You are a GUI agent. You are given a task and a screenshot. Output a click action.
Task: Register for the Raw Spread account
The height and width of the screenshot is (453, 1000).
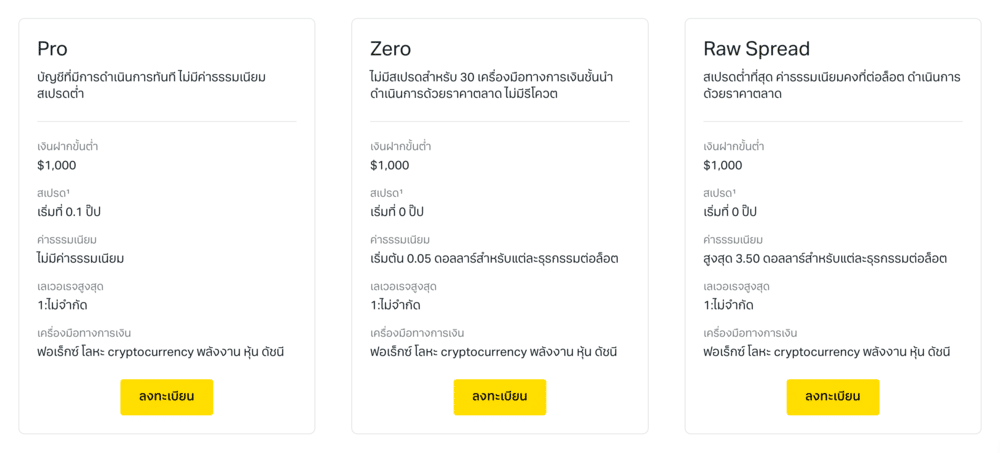click(832, 397)
